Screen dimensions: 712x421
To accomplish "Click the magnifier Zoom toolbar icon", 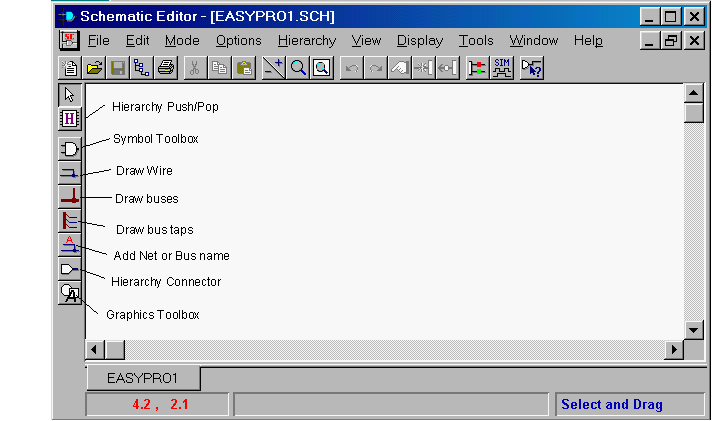I will tap(298, 68).
